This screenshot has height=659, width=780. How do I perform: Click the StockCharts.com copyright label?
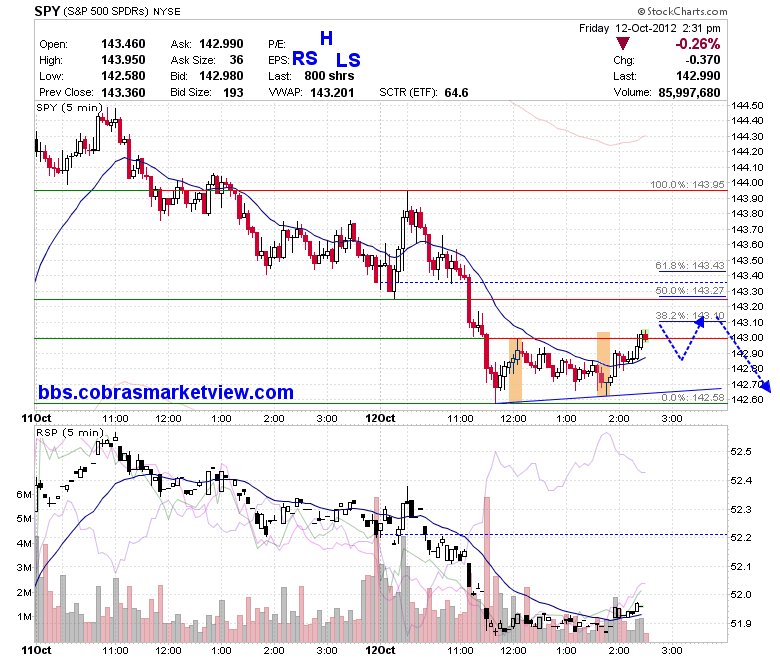pyautogui.click(x=682, y=11)
